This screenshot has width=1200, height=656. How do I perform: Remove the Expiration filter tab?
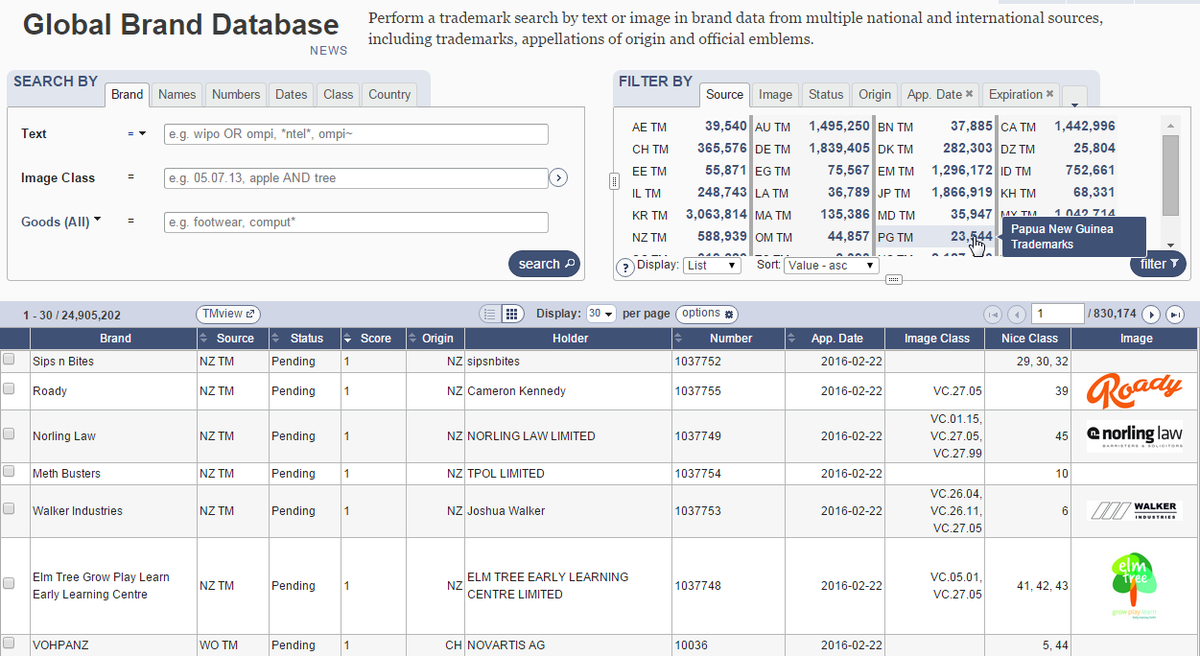[1050, 94]
